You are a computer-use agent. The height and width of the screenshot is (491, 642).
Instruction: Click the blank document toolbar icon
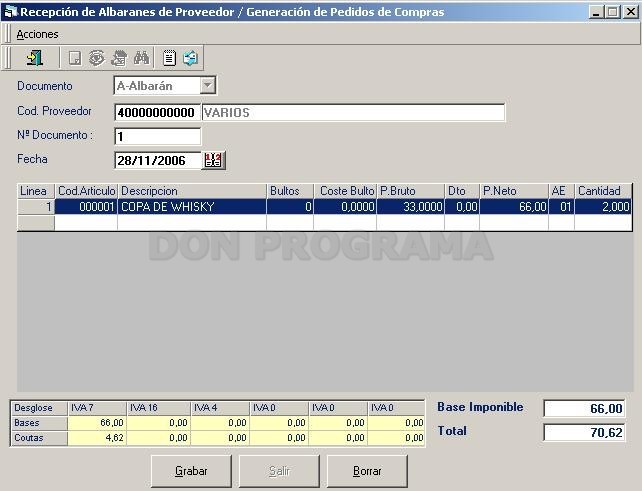75,58
